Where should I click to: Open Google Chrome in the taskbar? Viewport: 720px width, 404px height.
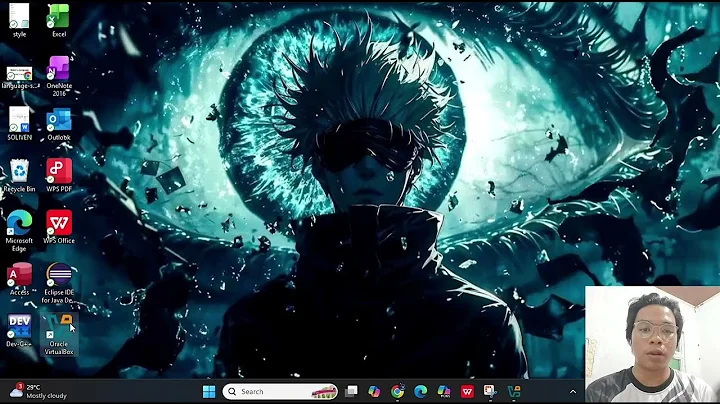[398, 392]
